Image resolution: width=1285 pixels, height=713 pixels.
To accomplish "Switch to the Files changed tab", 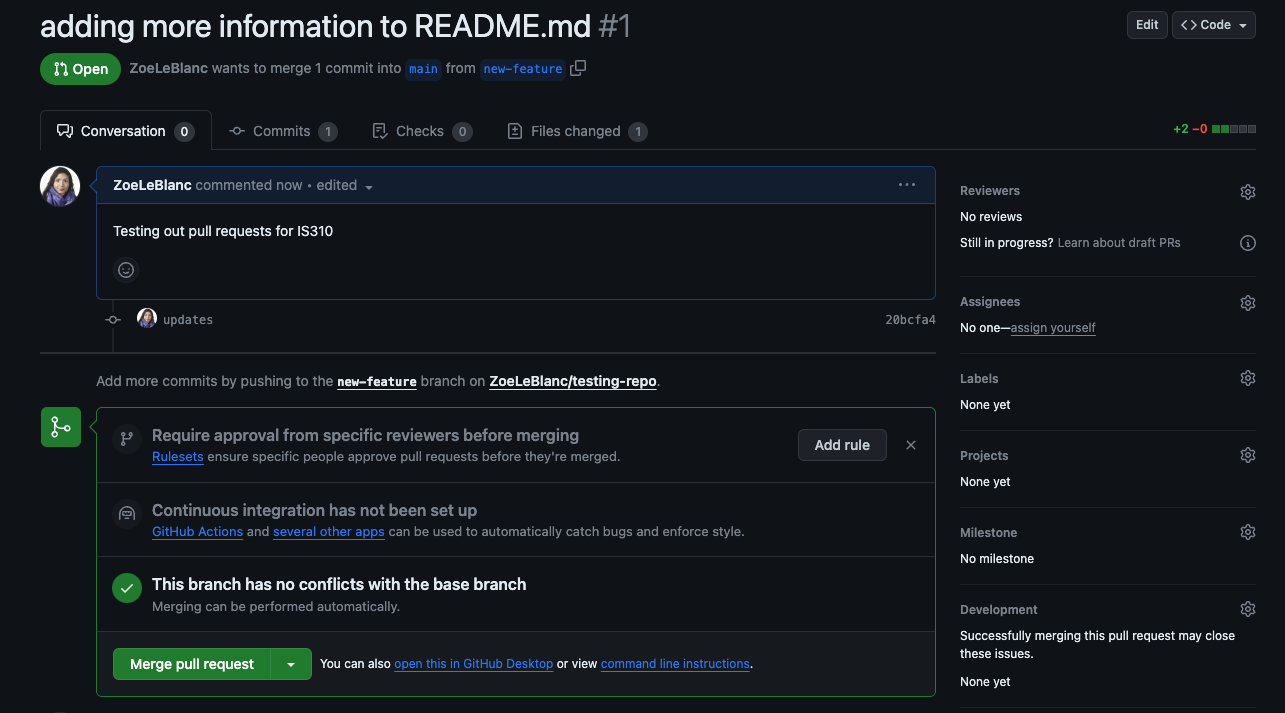I will click(x=576, y=131).
